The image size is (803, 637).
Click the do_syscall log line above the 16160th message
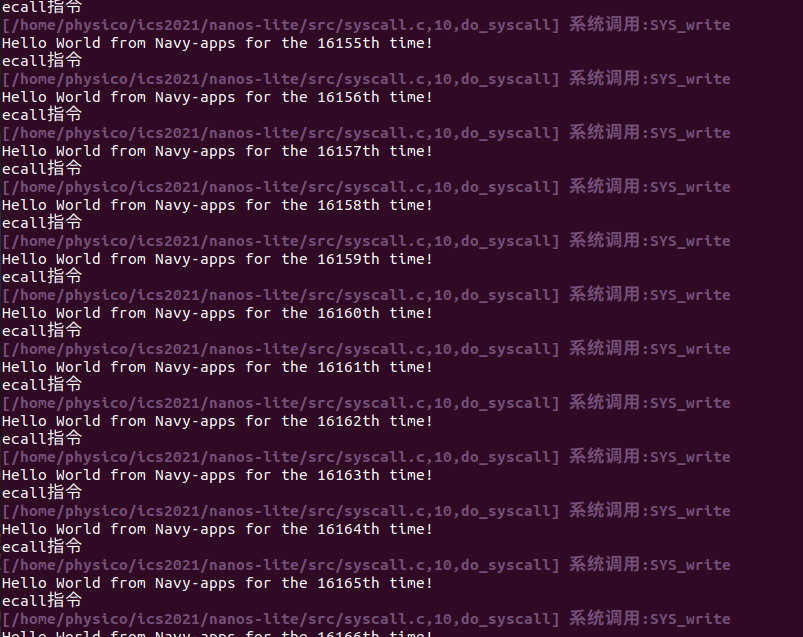tap(366, 295)
